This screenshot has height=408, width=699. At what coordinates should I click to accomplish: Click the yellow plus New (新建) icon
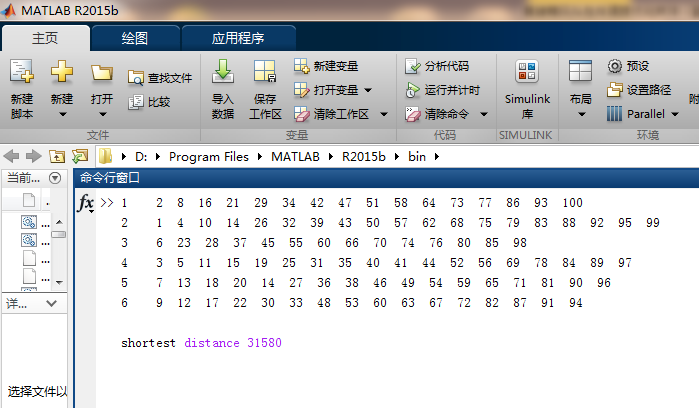[62, 72]
